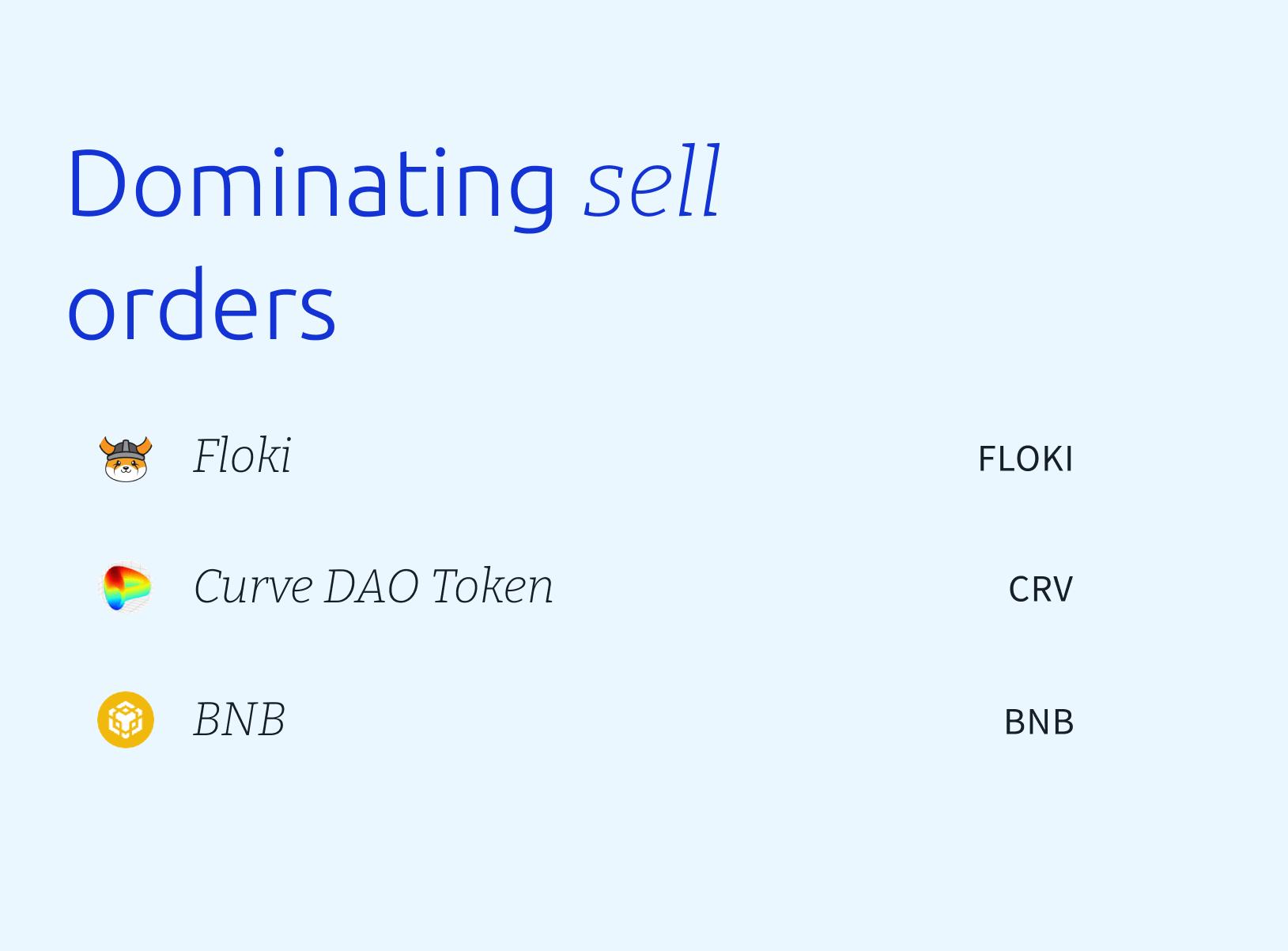The image size is (1288, 951).
Task: Open the Floki coin name
Action: (243, 456)
